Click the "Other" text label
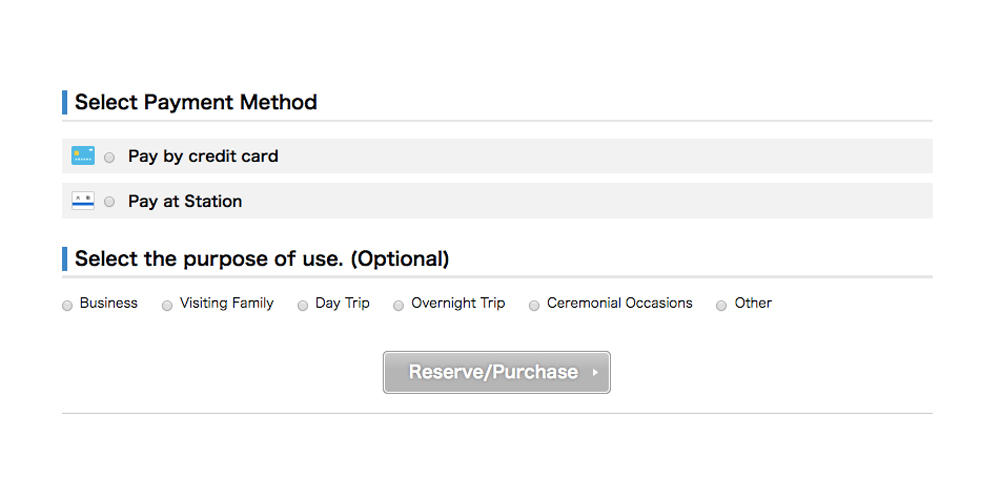Image resolution: width=1000 pixels, height=500 pixels. coord(753,303)
